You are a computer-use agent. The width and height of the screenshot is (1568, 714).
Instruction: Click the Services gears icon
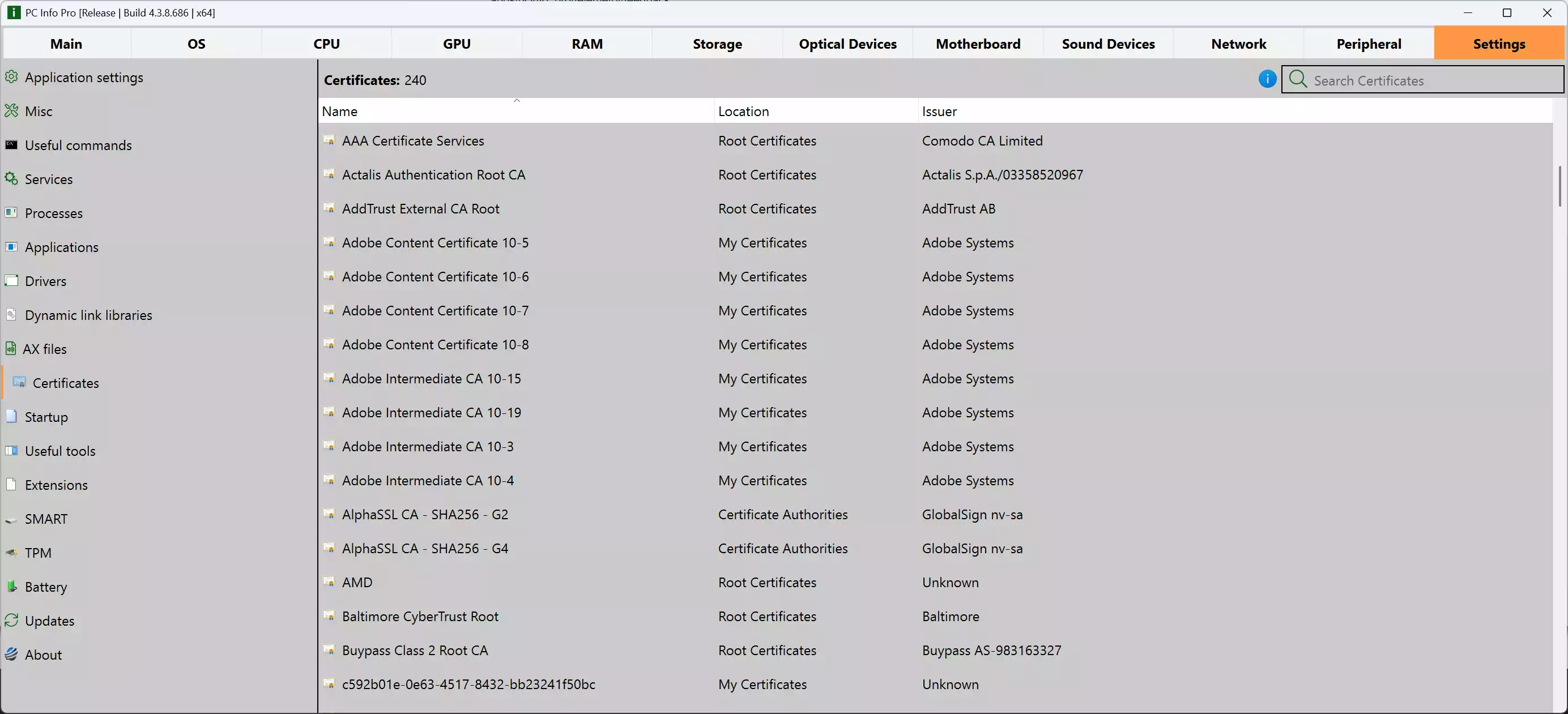[x=11, y=179]
